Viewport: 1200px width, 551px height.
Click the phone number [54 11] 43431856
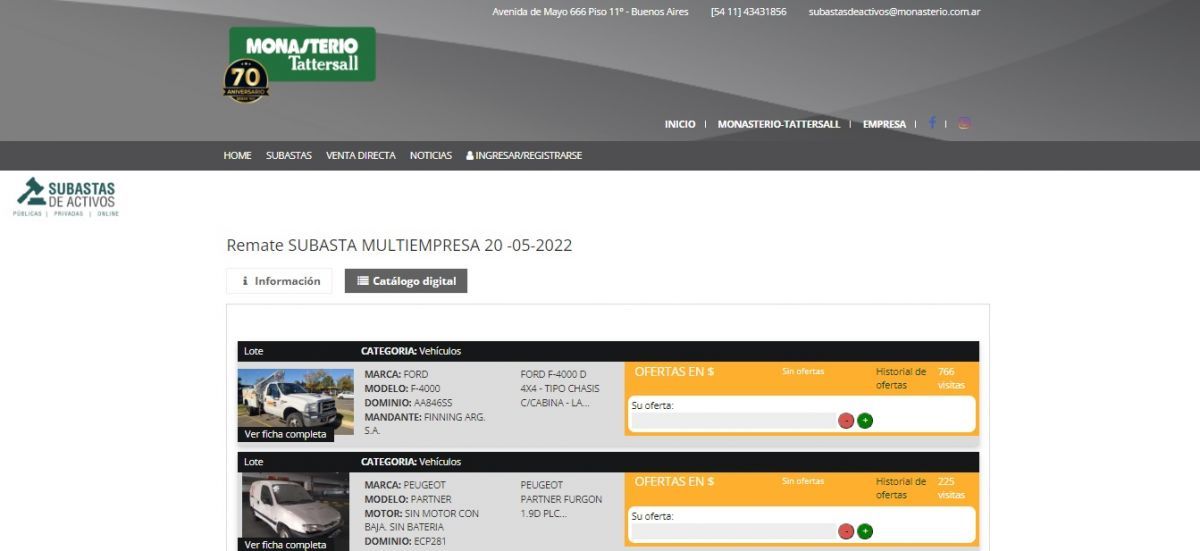(748, 12)
